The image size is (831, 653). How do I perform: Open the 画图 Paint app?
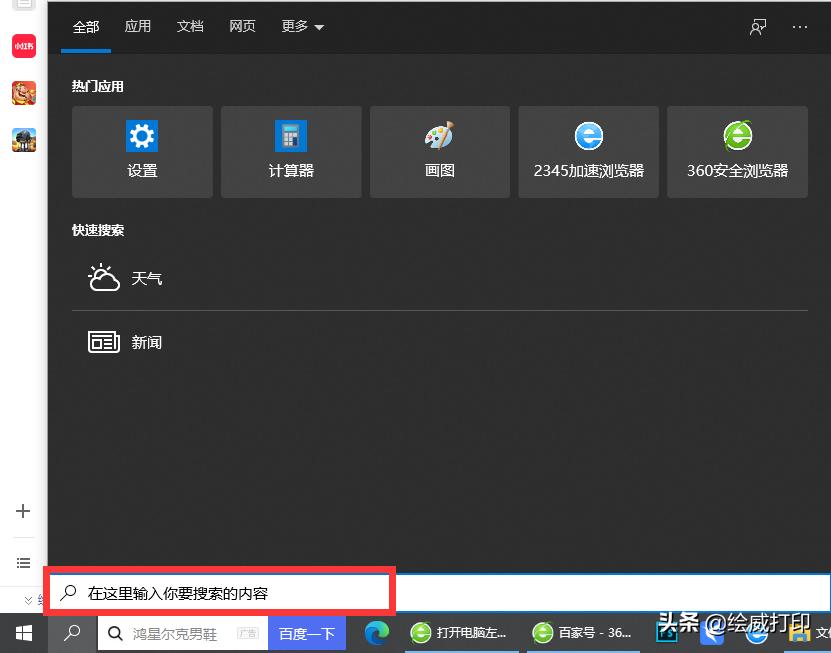439,151
